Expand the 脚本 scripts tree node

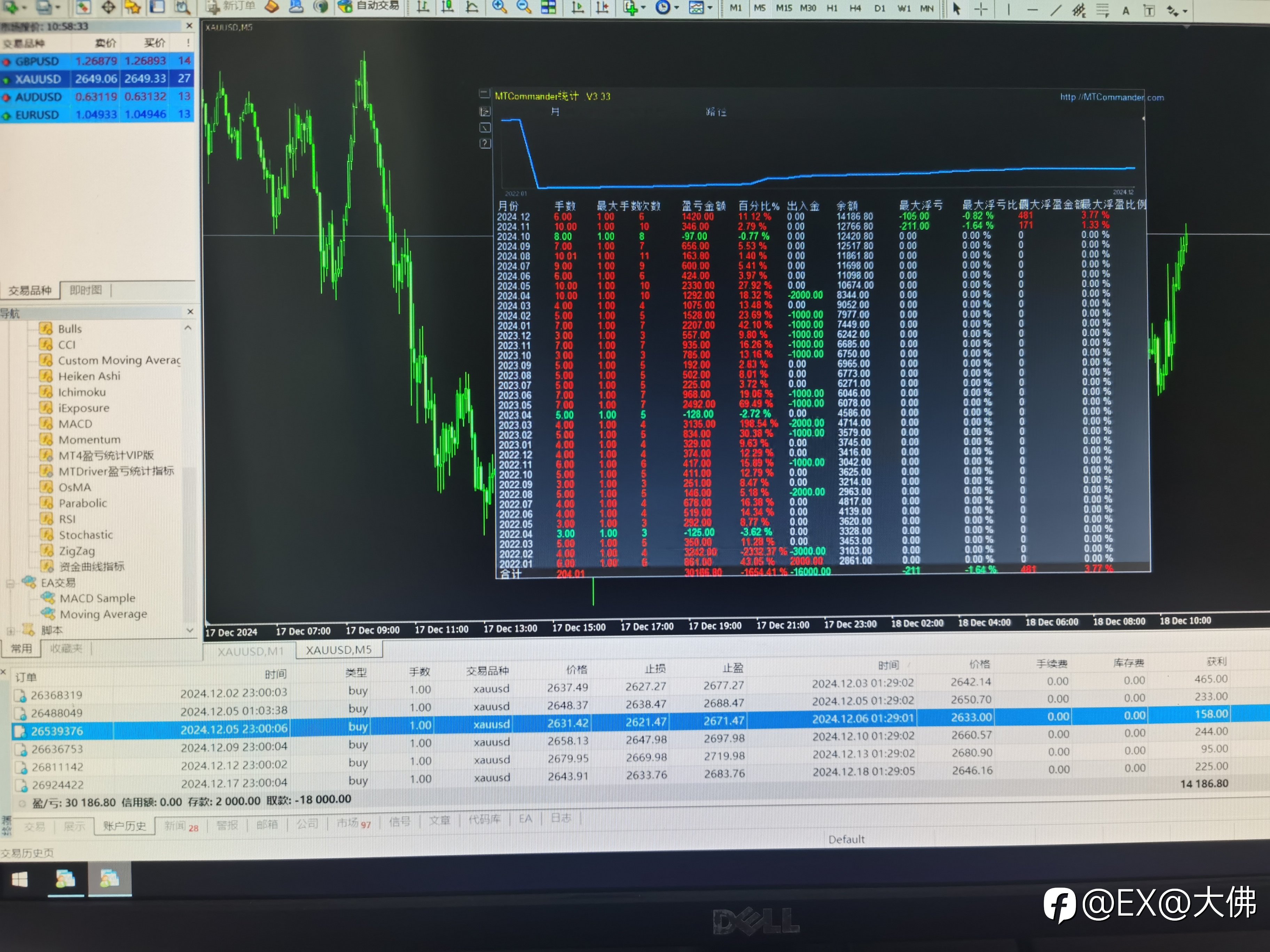tap(10, 630)
